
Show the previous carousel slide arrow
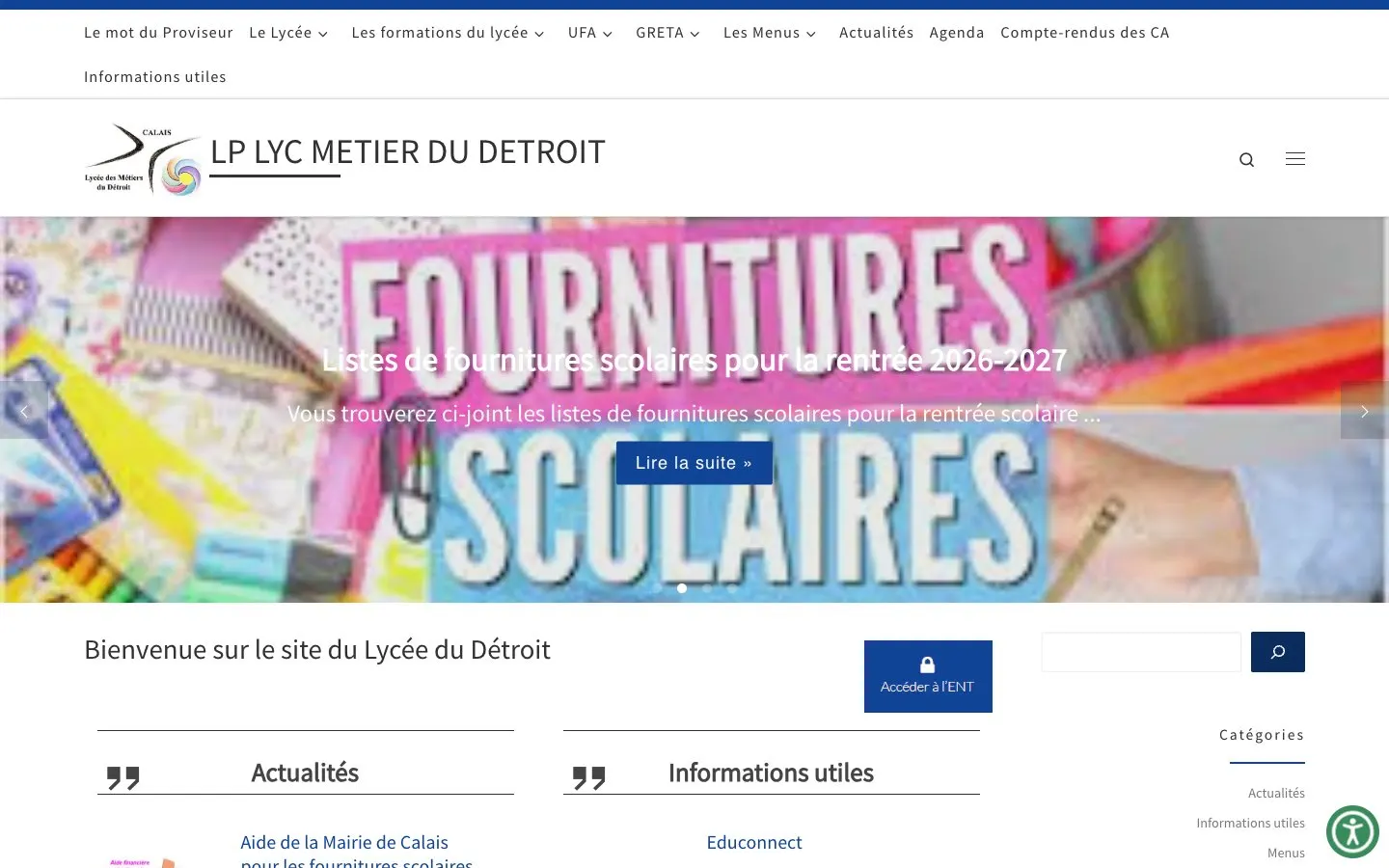(x=24, y=411)
